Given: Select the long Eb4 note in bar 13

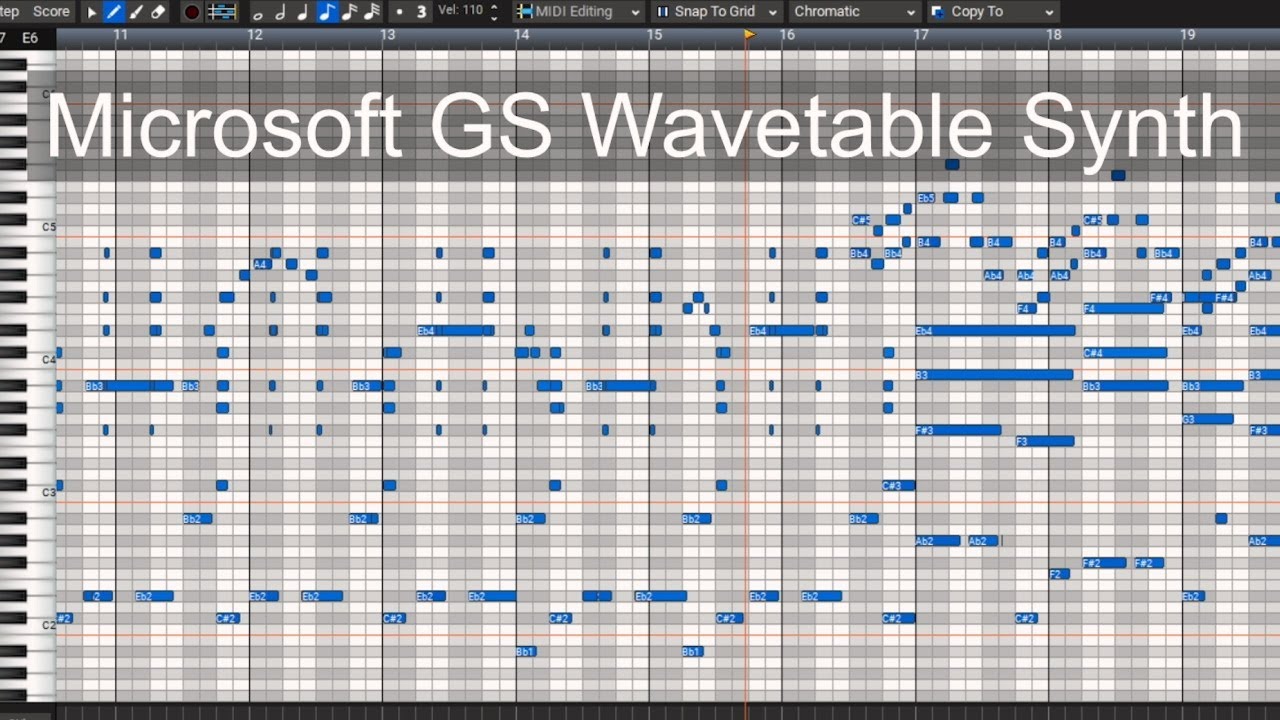Looking at the screenshot, I should [x=456, y=331].
